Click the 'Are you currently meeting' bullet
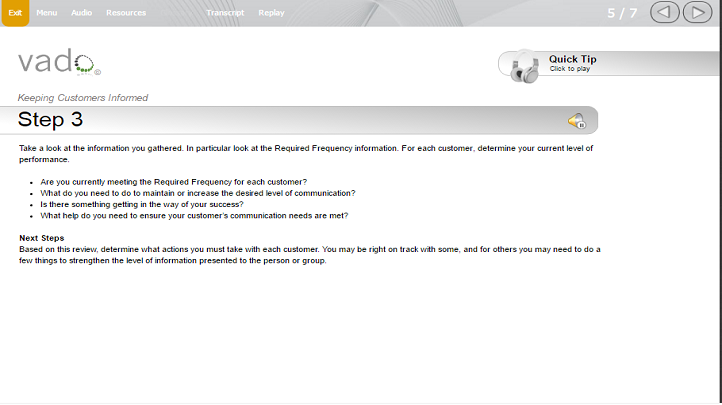The image size is (722, 405). [174, 182]
